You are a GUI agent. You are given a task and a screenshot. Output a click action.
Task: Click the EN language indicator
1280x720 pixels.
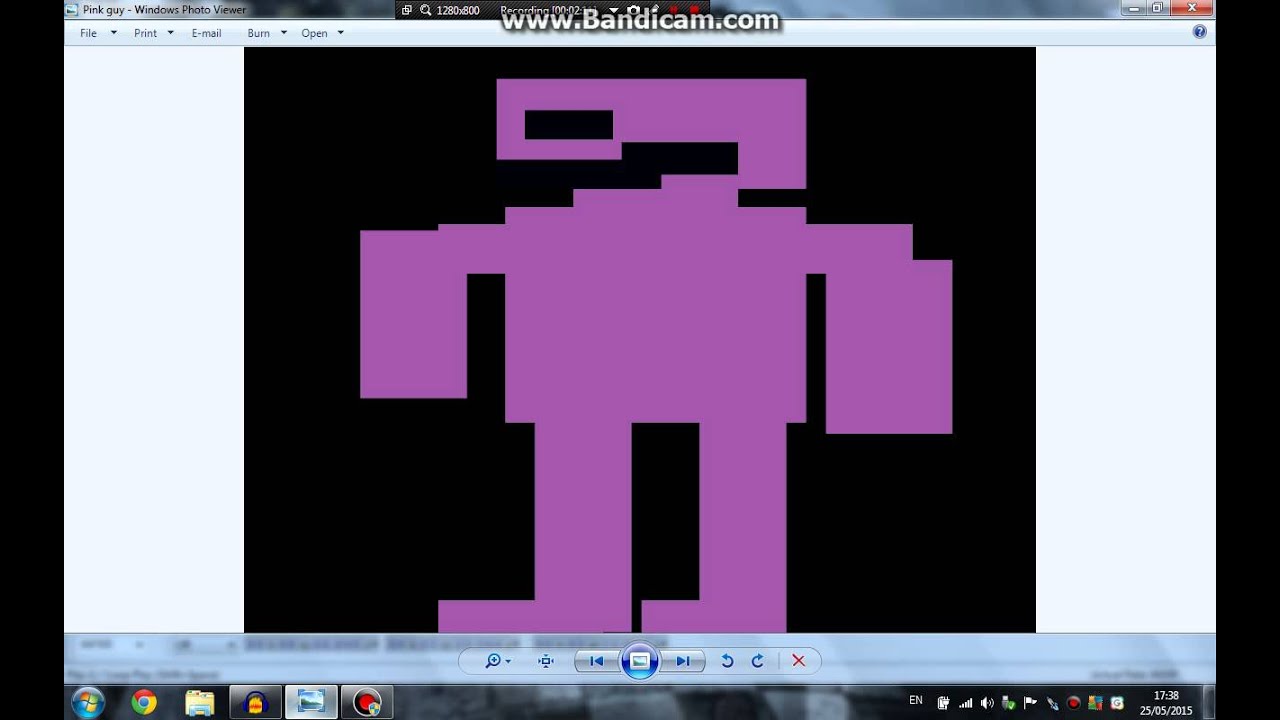click(916, 701)
